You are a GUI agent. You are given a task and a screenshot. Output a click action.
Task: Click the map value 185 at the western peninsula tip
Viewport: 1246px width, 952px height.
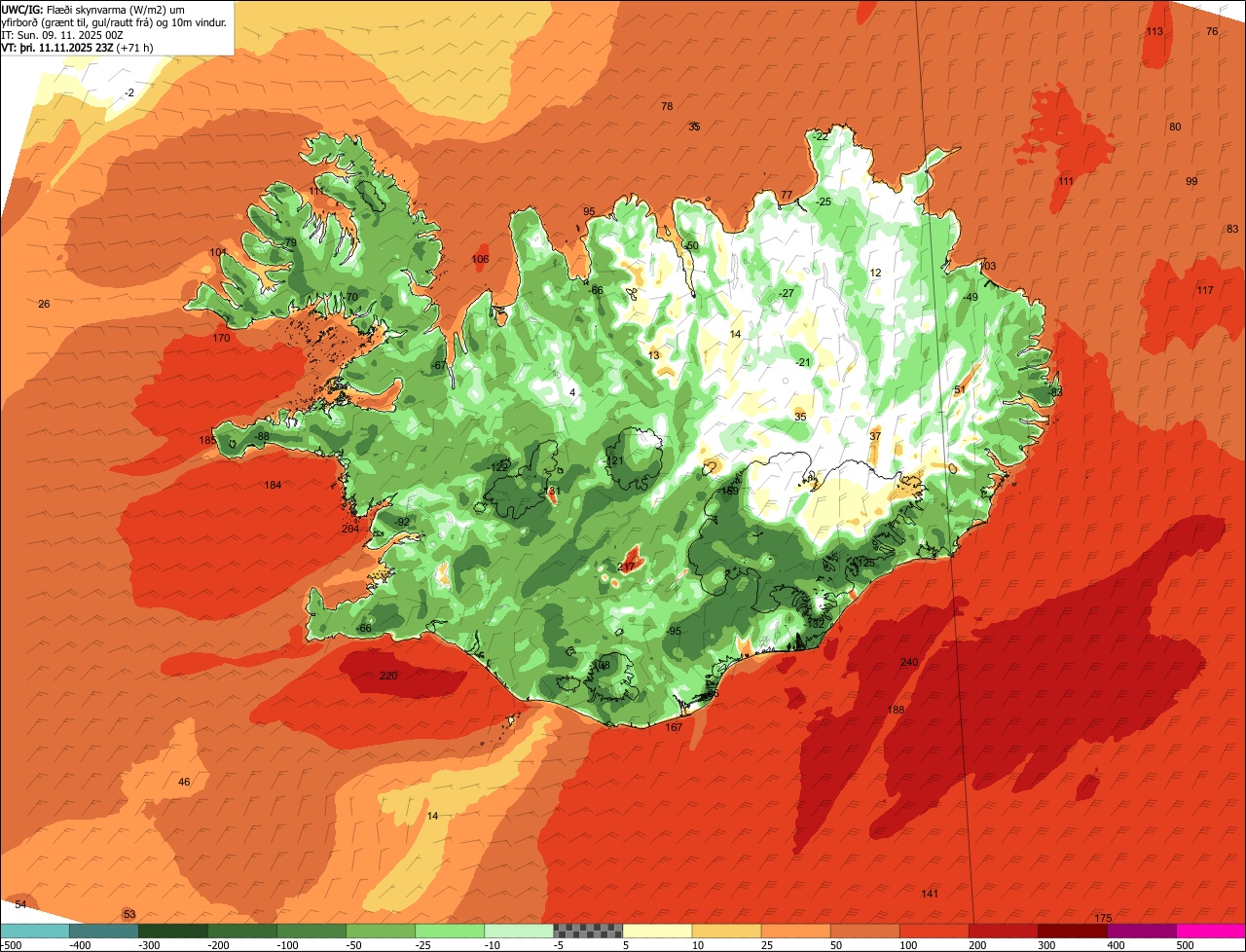coord(207,440)
